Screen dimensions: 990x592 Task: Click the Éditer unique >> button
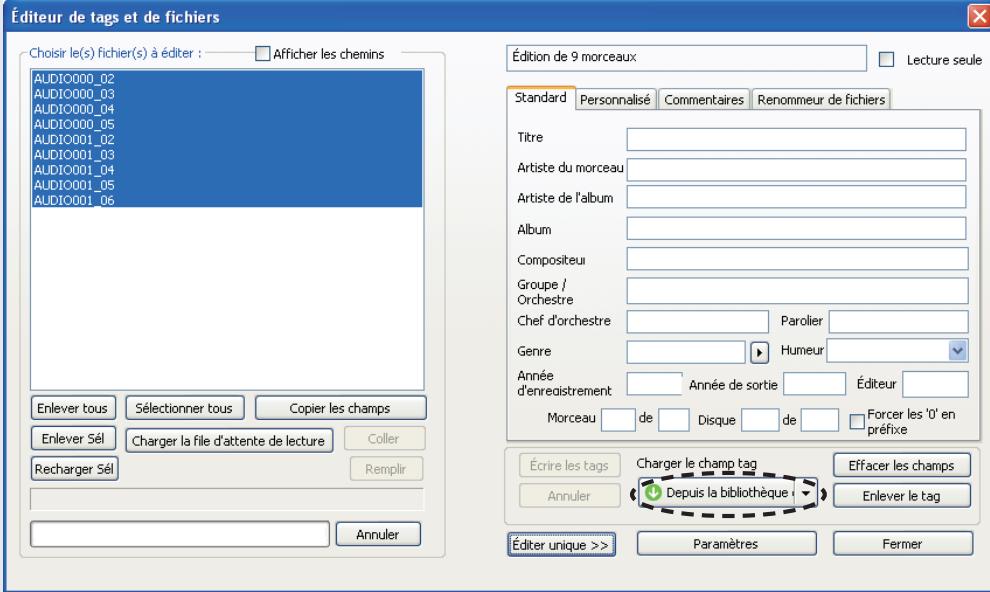tap(561, 545)
